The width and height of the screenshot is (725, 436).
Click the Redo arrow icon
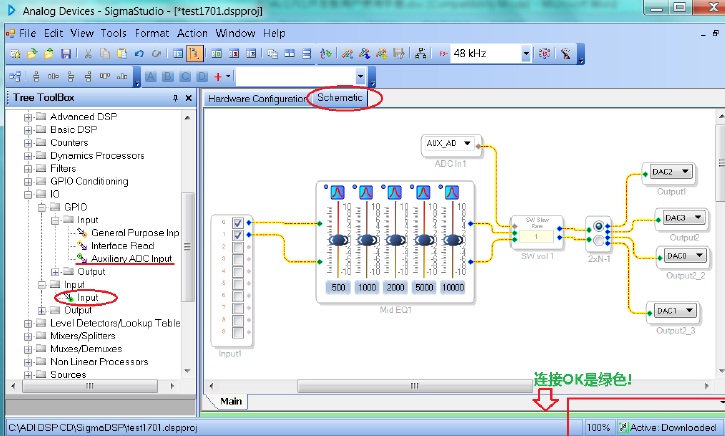tap(156, 54)
